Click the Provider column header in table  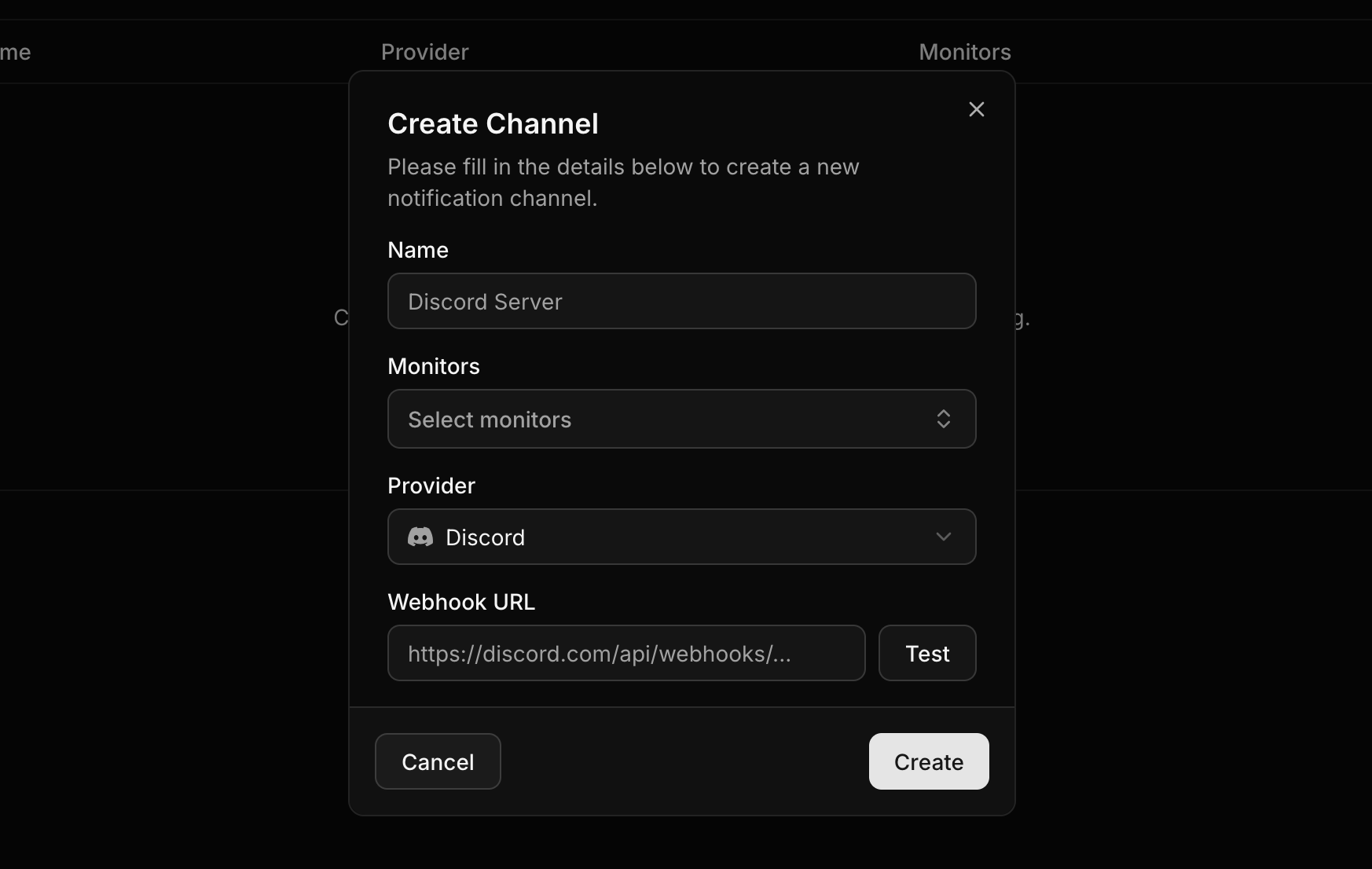tap(424, 52)
